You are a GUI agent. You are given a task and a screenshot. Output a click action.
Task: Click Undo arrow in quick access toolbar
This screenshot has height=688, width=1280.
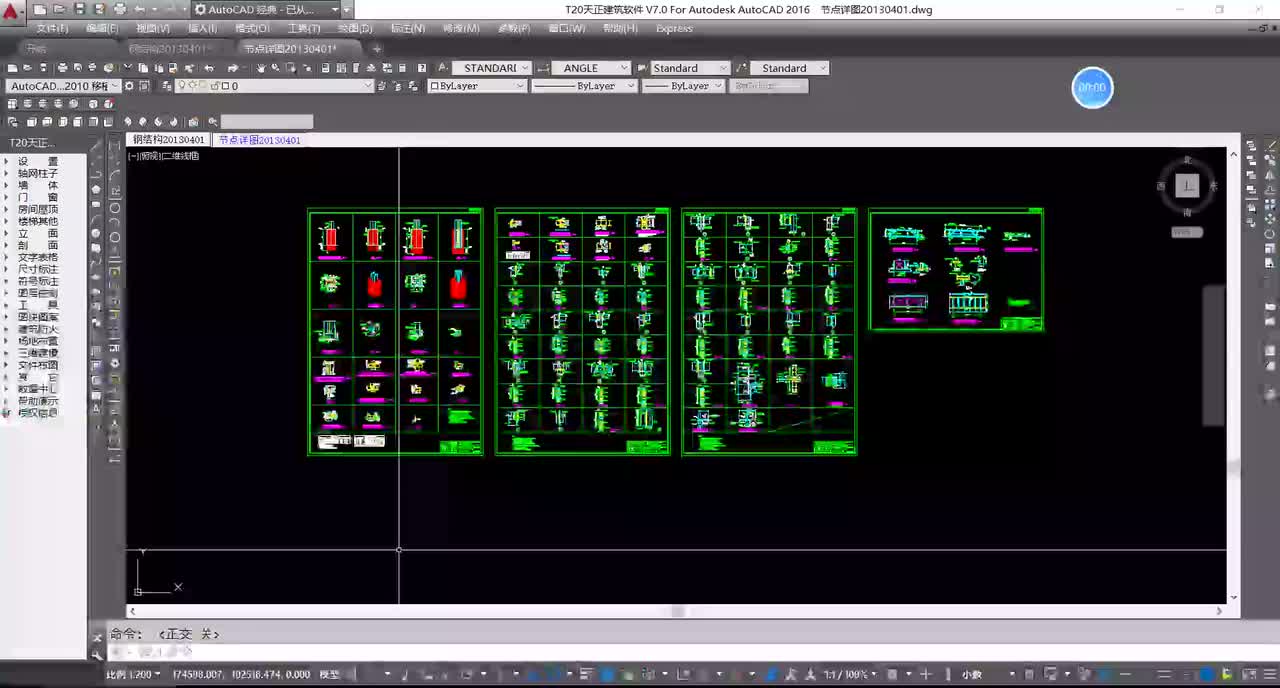pyautogui.click(x=140, y=9)
